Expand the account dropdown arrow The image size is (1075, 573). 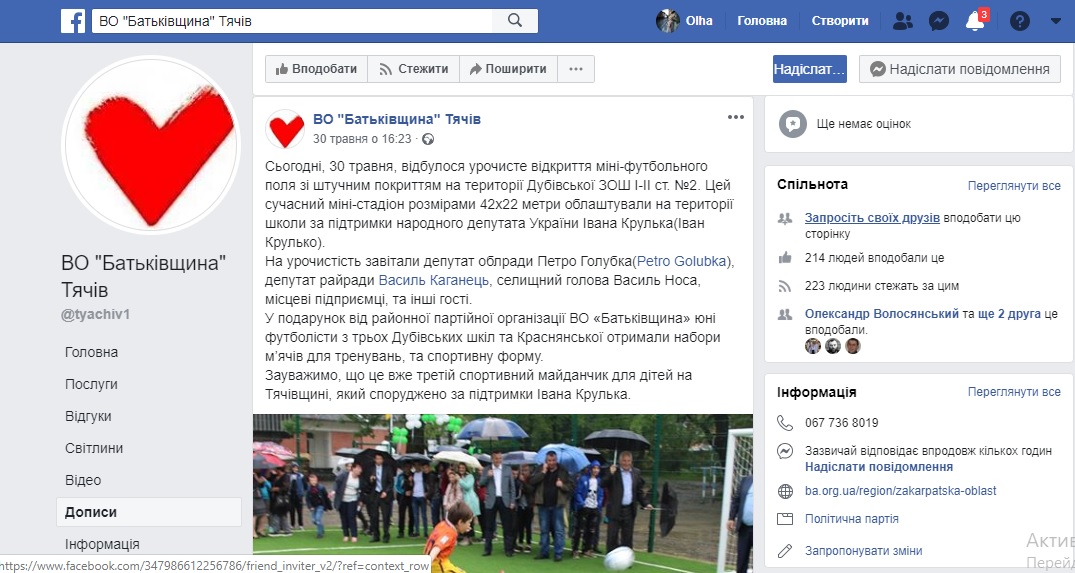pos(1056,21)
